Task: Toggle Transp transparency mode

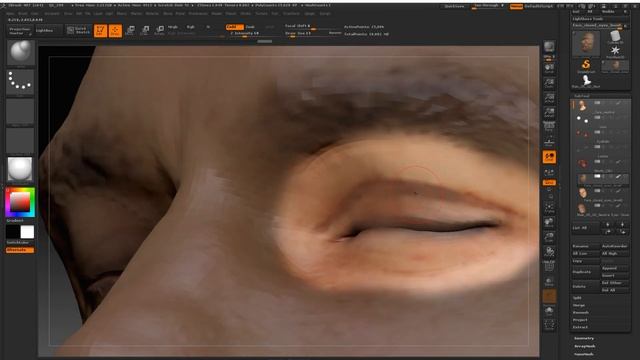Action: click(549, 281)
